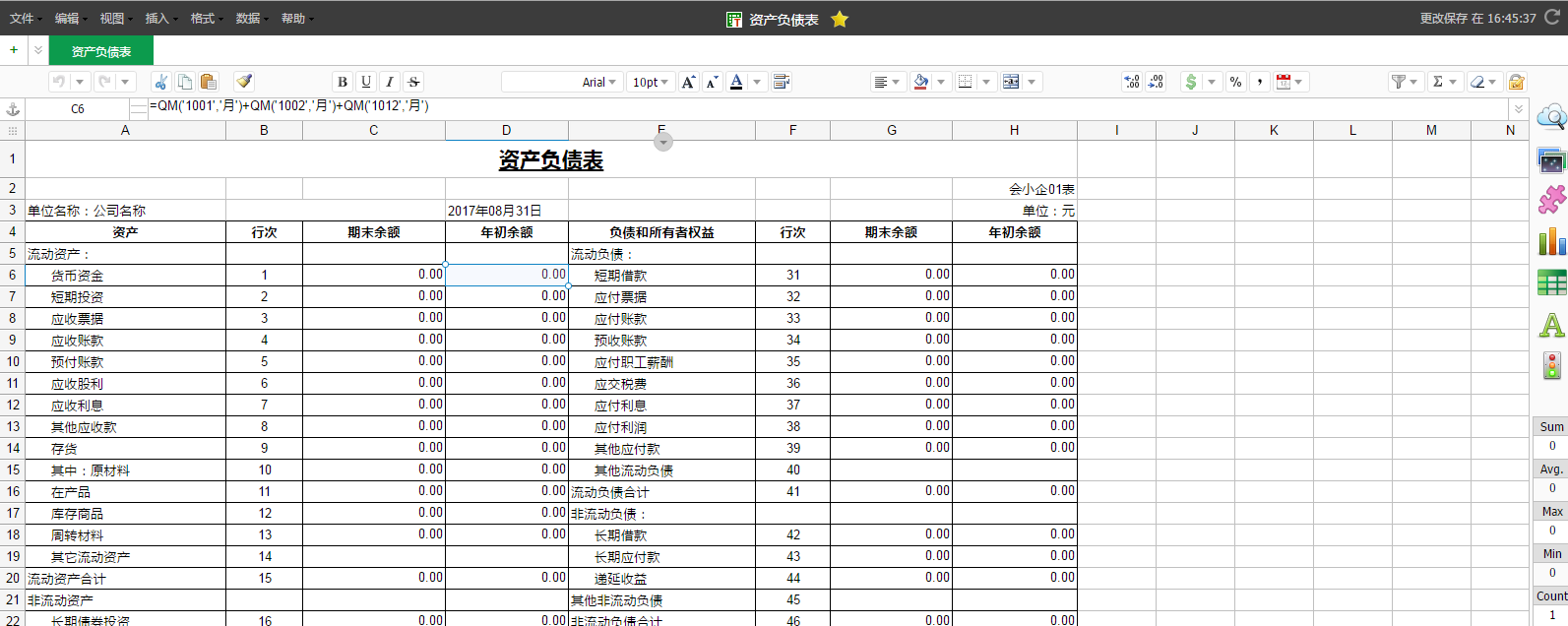Click the percent format icon
Screen dimensions: 1568x626
[1235, 82]
